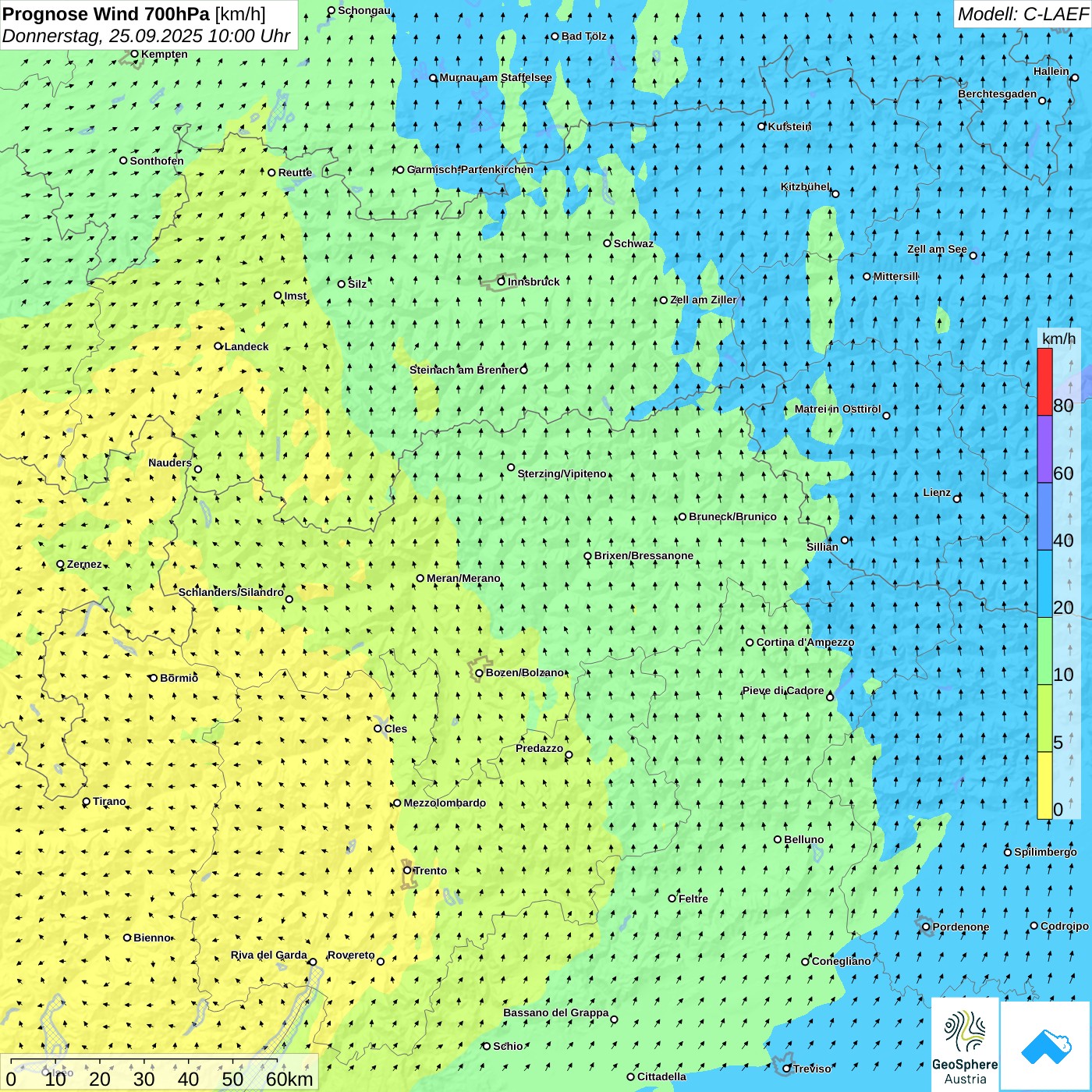Click the Riva del Garda city marker
The image size is (1092, 1092).
click(313, 962)
